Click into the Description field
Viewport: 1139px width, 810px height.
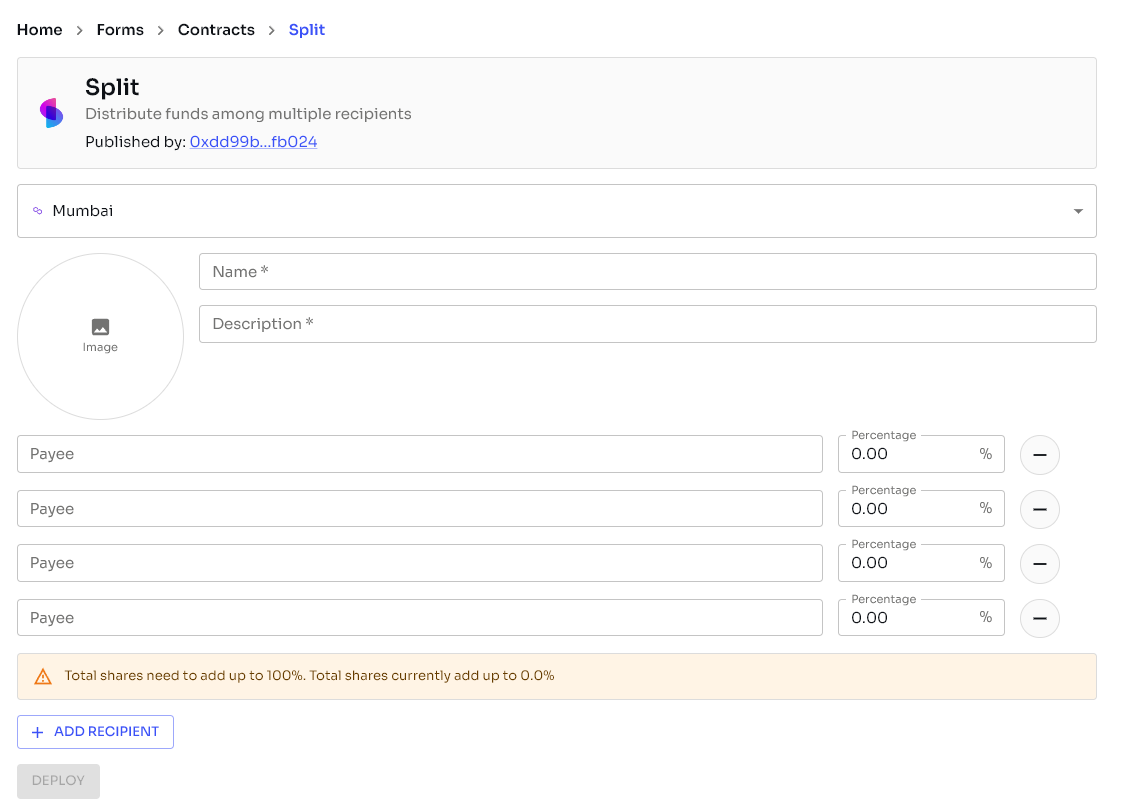click(647, 324)
